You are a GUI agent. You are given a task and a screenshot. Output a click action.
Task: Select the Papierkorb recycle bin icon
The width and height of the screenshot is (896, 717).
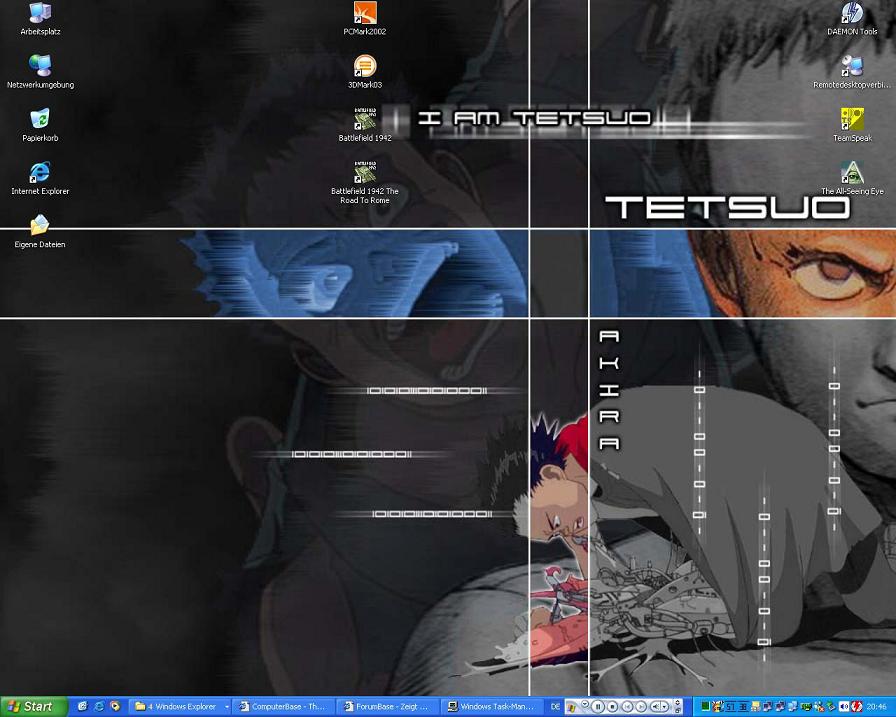[40, 125]
